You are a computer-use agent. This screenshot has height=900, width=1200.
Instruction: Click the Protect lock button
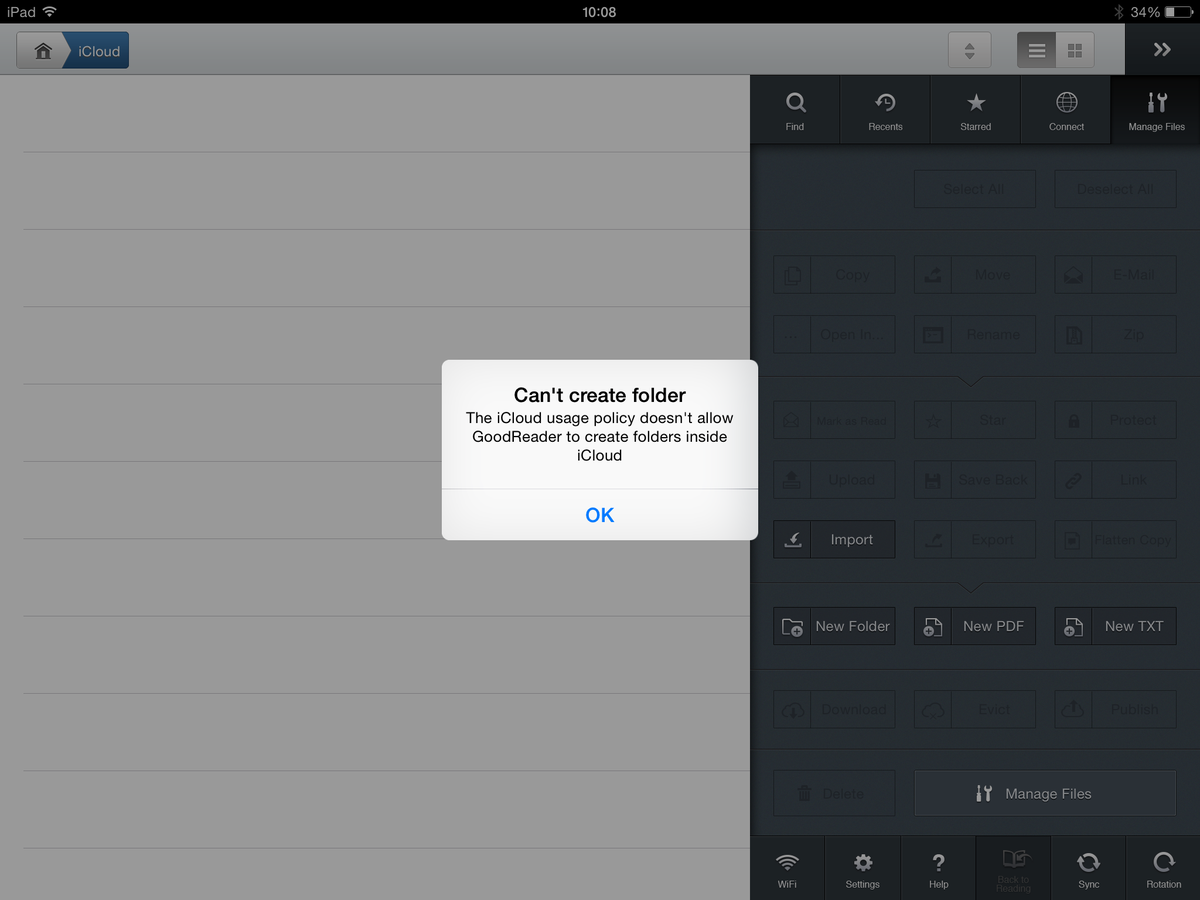1116,420
